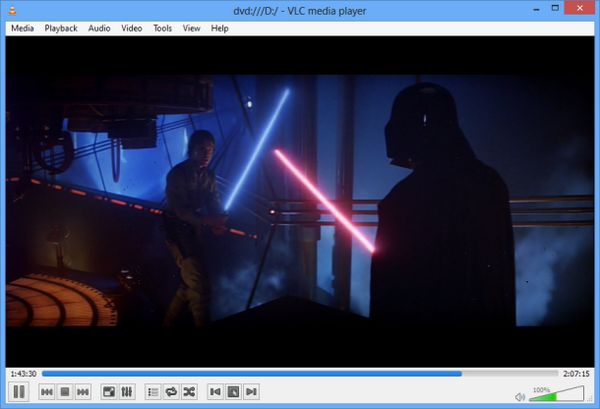Toggle random shuffle playback
This screenshot has height=409, width=600.
189,392
